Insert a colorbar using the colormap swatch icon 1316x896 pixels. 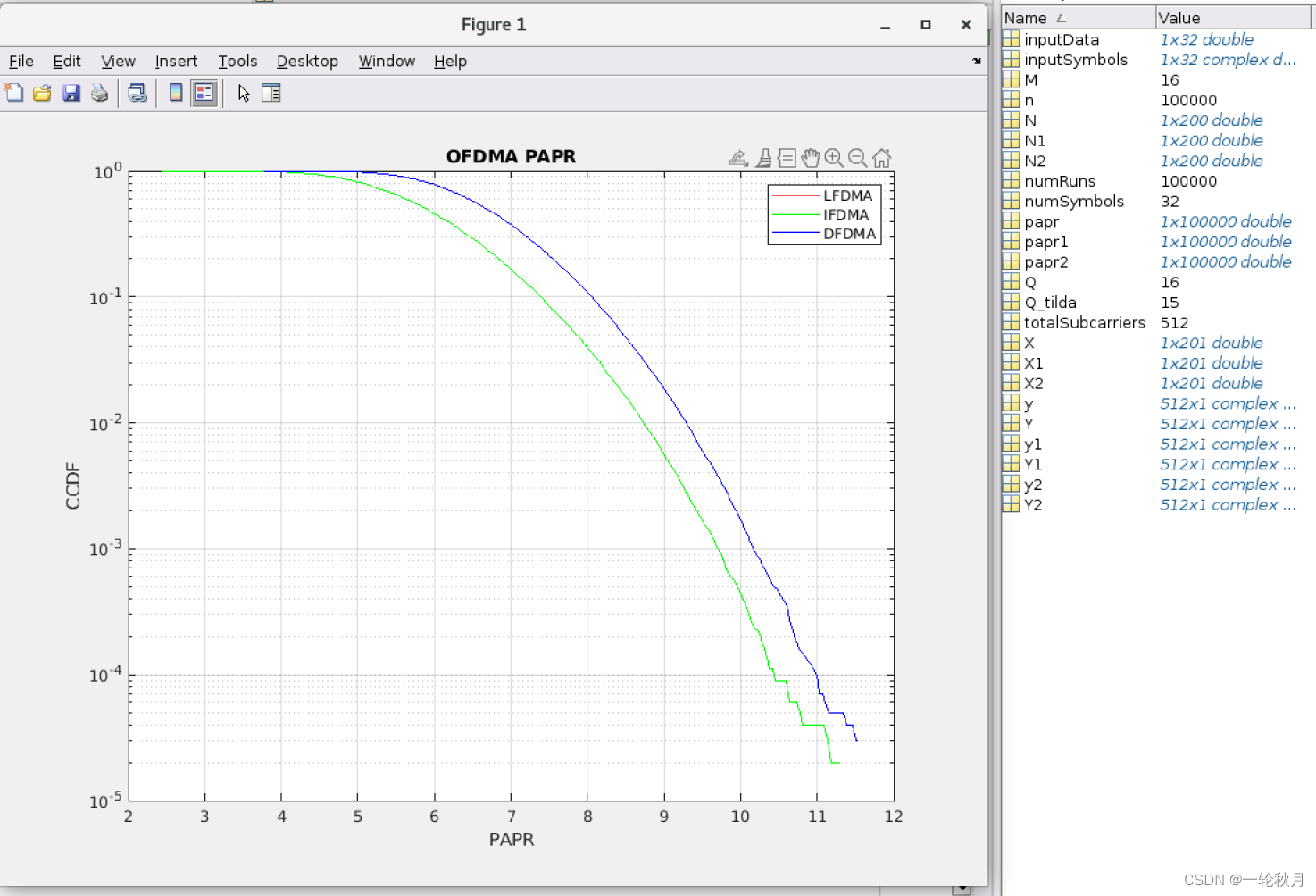point(175,93)
